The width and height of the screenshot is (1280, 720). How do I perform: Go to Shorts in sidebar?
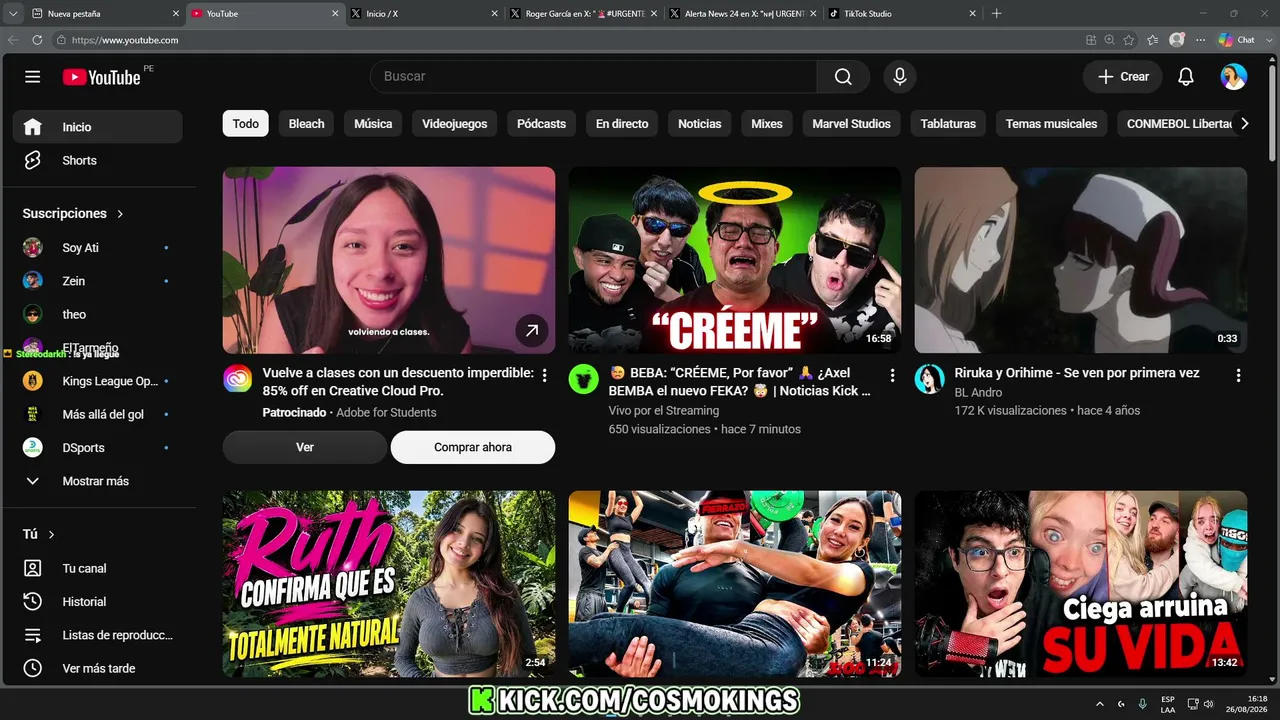[x=97, y=160]
